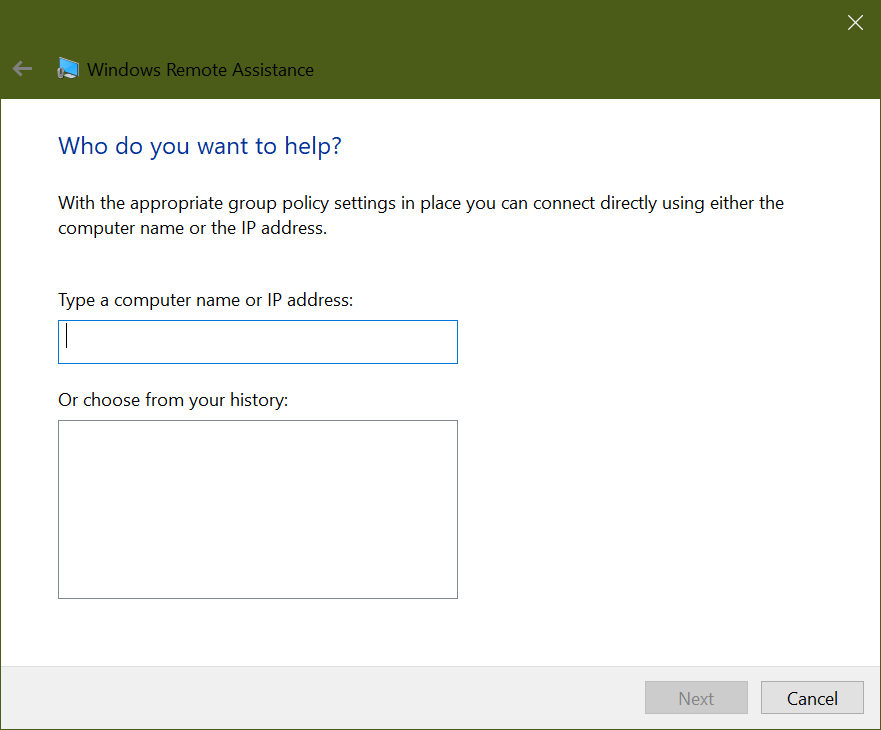This screenshot has height=730, width=881.
Task: Click the "Windows Remote Assistance" title text
Action: (201, 70)
